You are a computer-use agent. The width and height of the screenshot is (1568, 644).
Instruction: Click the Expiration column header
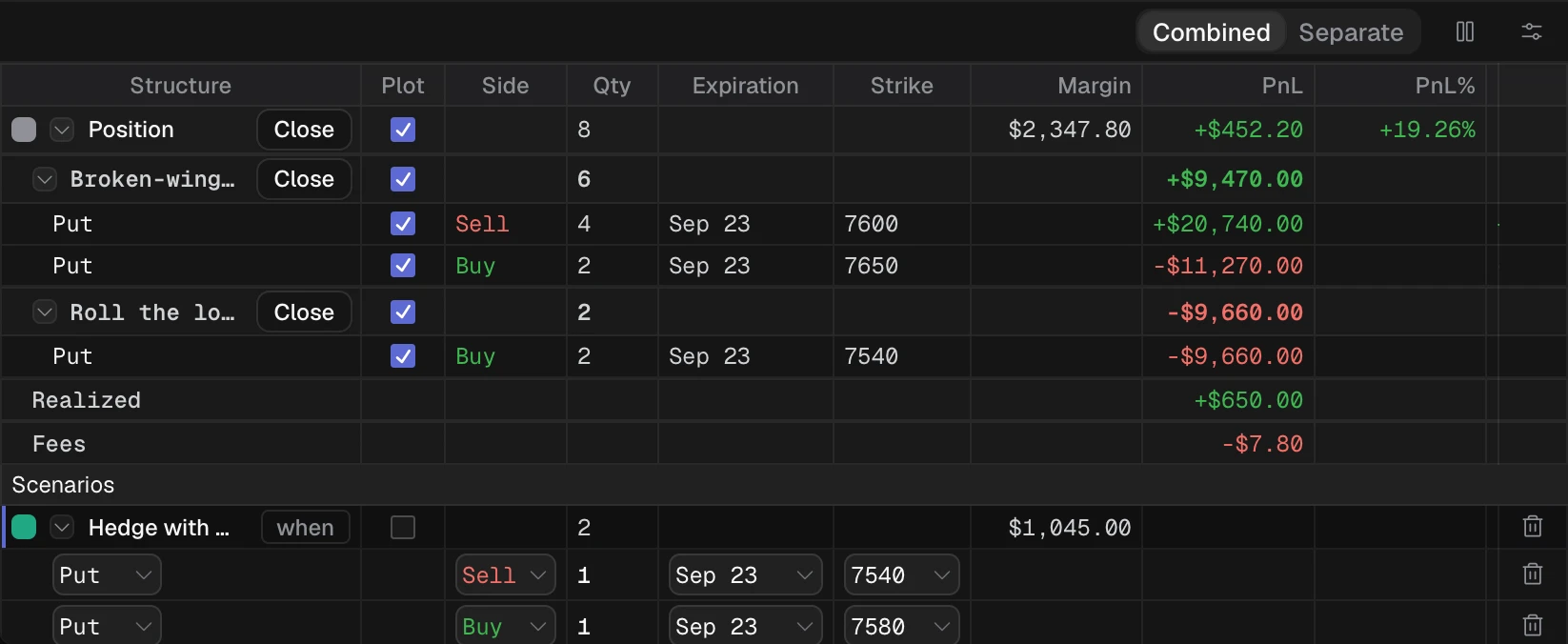click(745, 86)
